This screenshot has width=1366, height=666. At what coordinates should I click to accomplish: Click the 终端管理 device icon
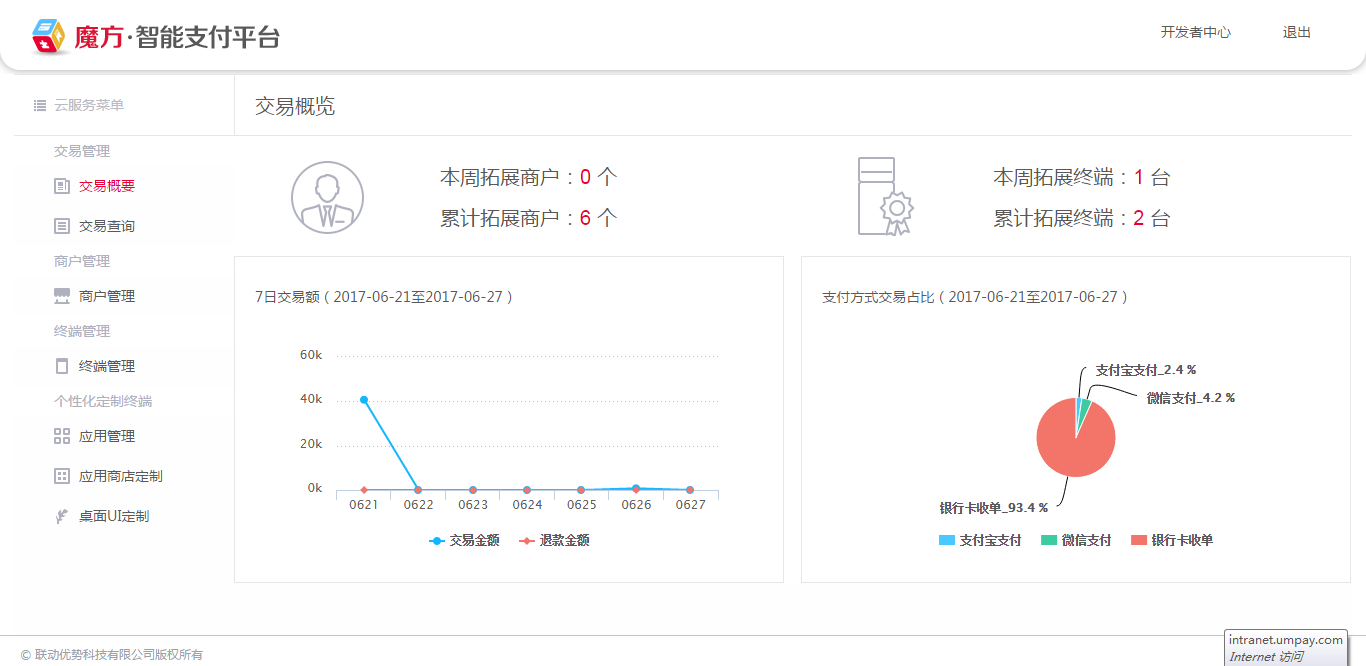coord(62,366)
